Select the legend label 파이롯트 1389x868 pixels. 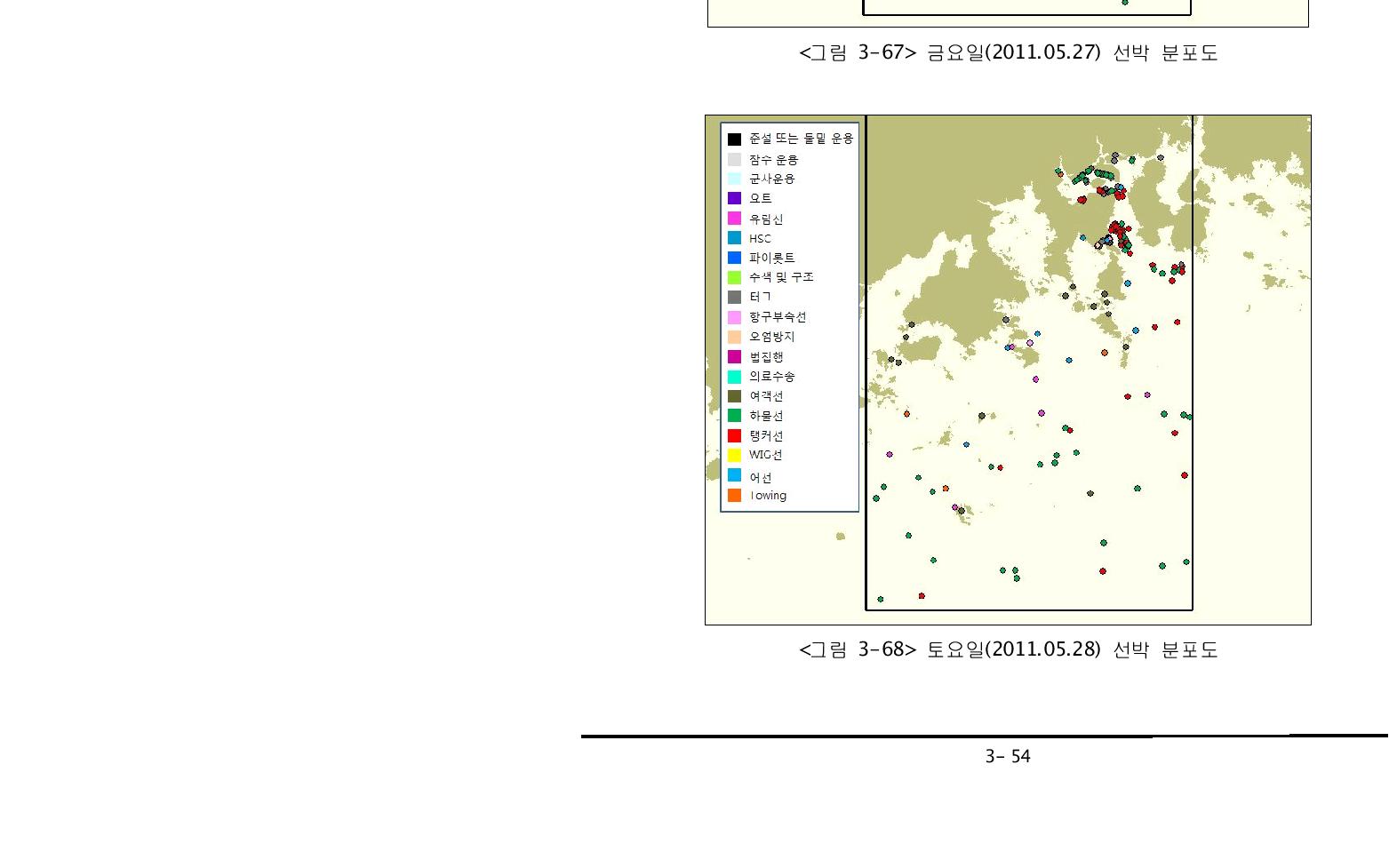(x=771, y=258)
